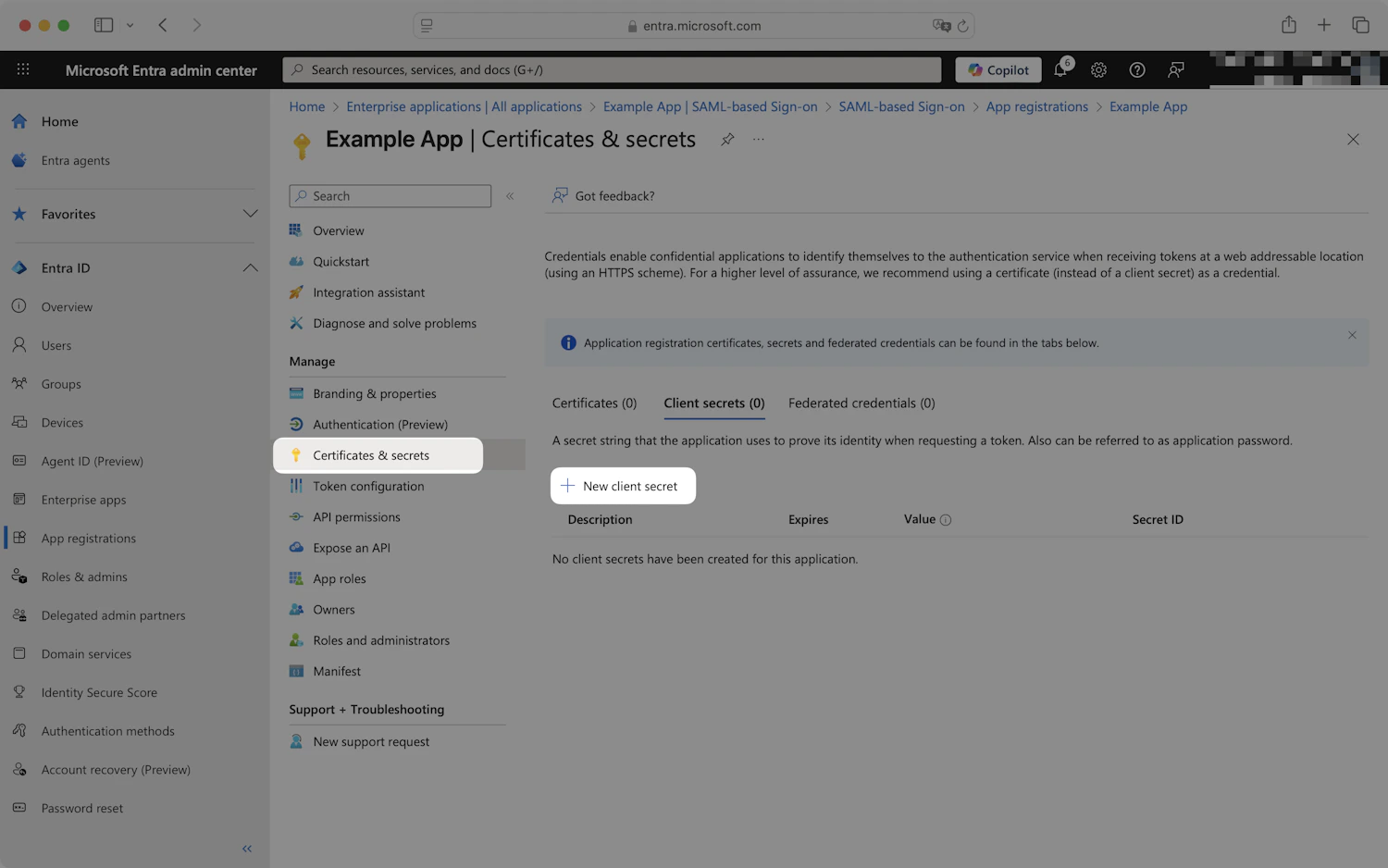Open the ellipsis more options menu
The width and height of the screenshot is (1388, 868).
coord(759,140)
